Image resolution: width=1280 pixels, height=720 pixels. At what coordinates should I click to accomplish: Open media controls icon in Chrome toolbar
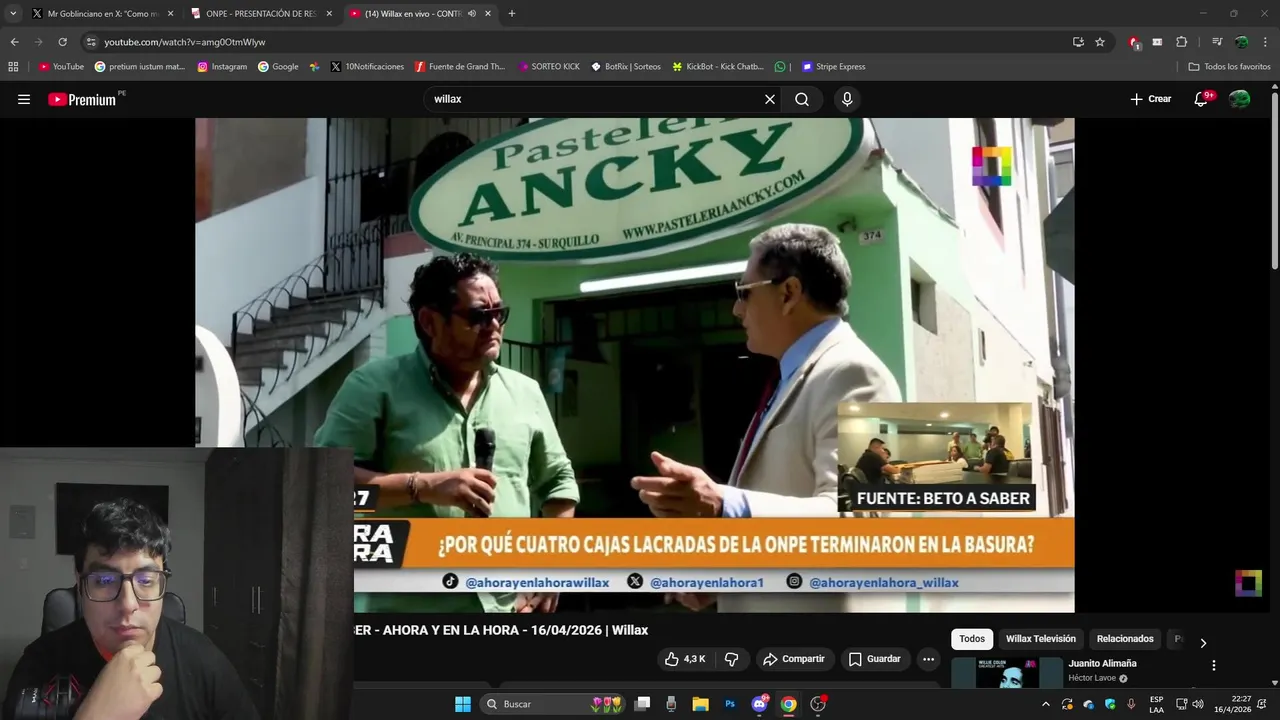click(1217, 42)
